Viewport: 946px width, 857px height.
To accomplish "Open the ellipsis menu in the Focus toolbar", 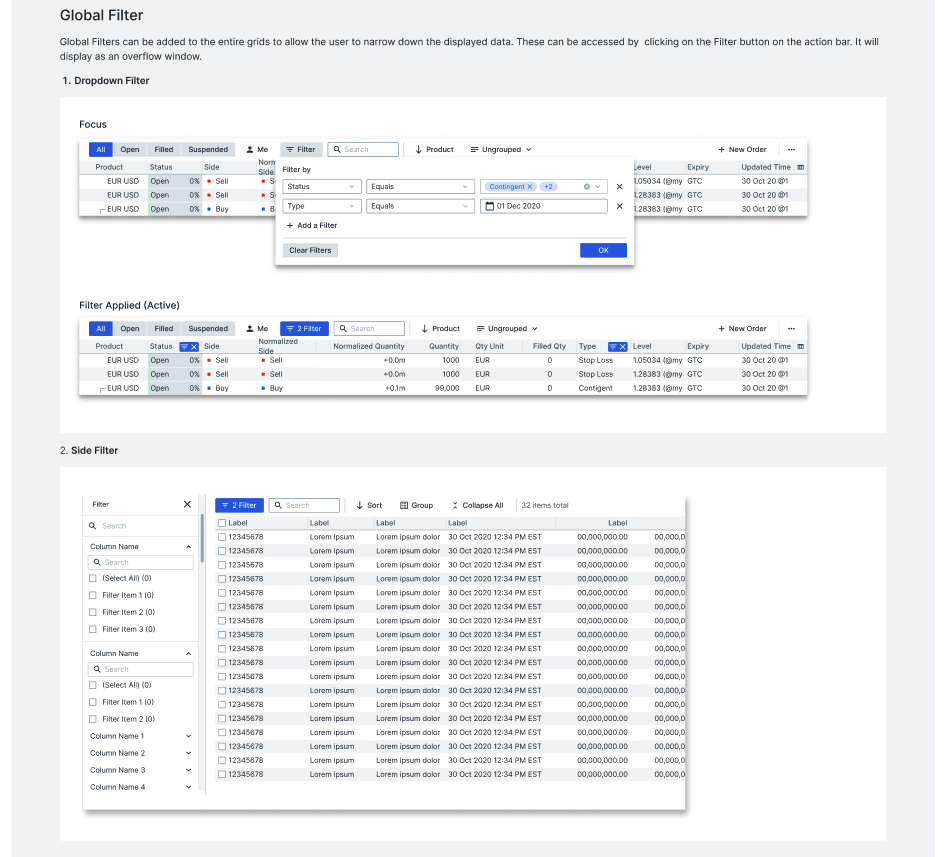I will click(792, 150).
